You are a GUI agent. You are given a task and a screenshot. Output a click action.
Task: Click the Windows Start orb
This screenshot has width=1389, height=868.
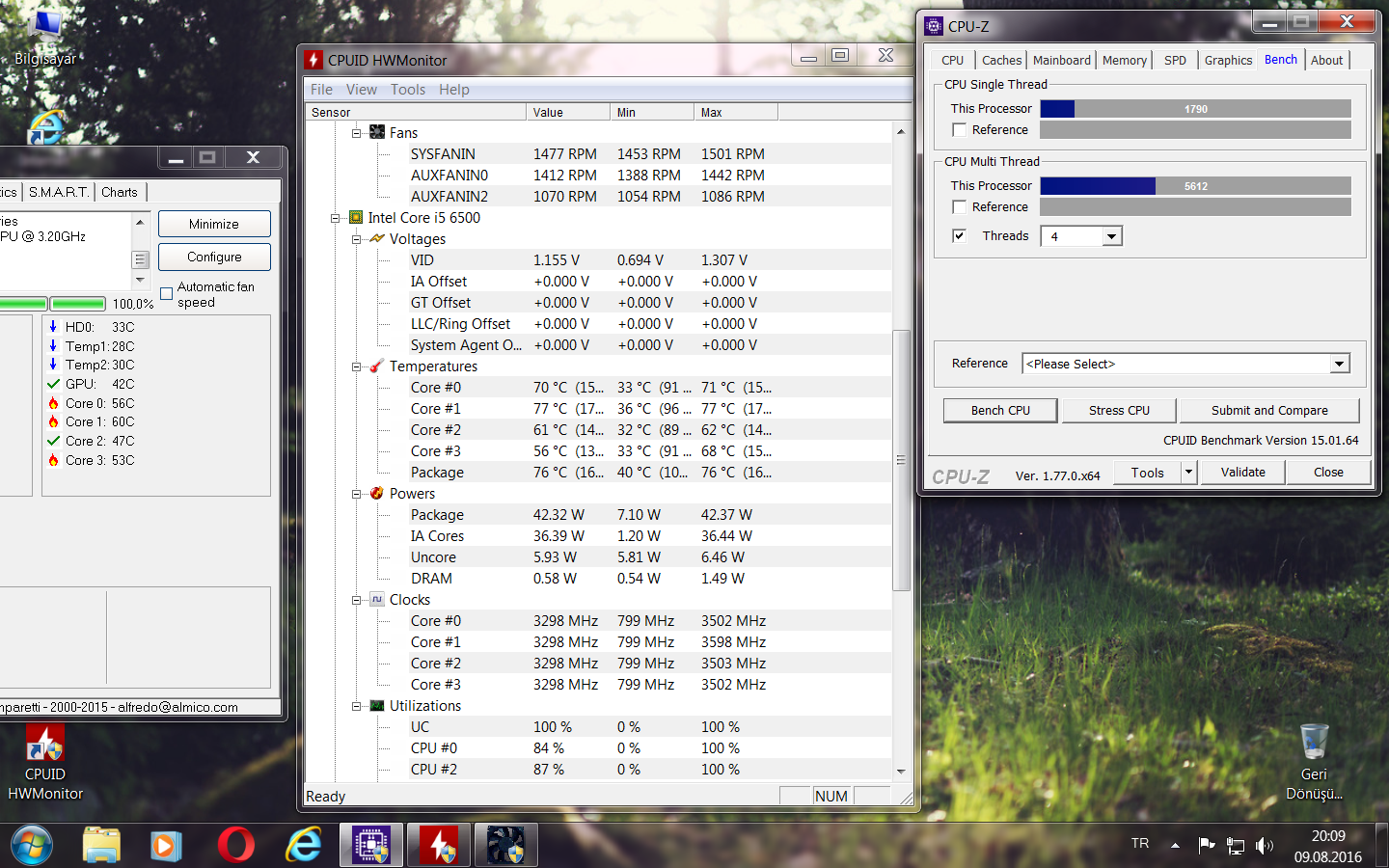pyautogui.click(x=32, y=846)
